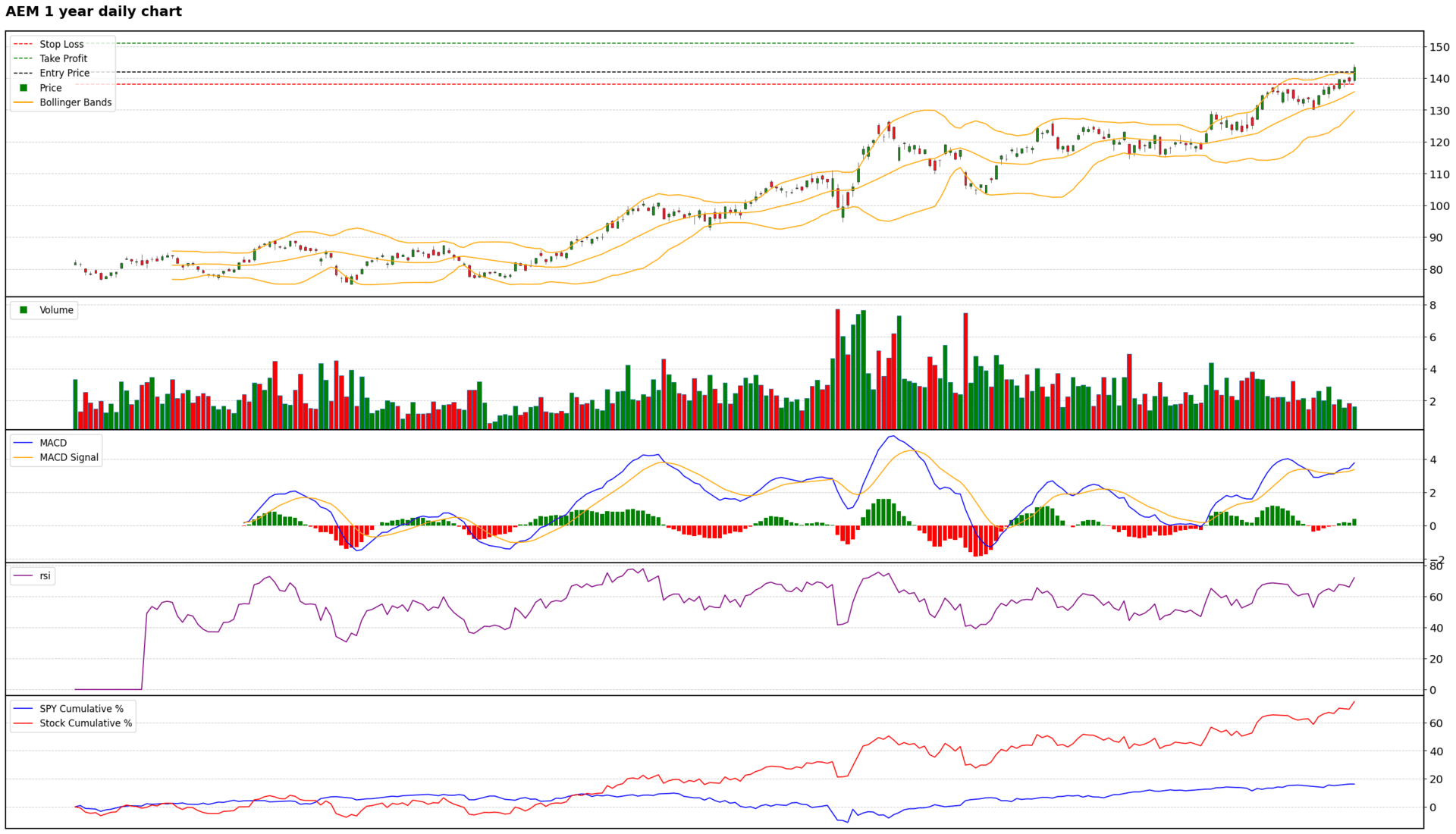This screenshot has height=834, width=1456.
Task: Click the 130 price axis label
Action: (x=1439, y=111)
